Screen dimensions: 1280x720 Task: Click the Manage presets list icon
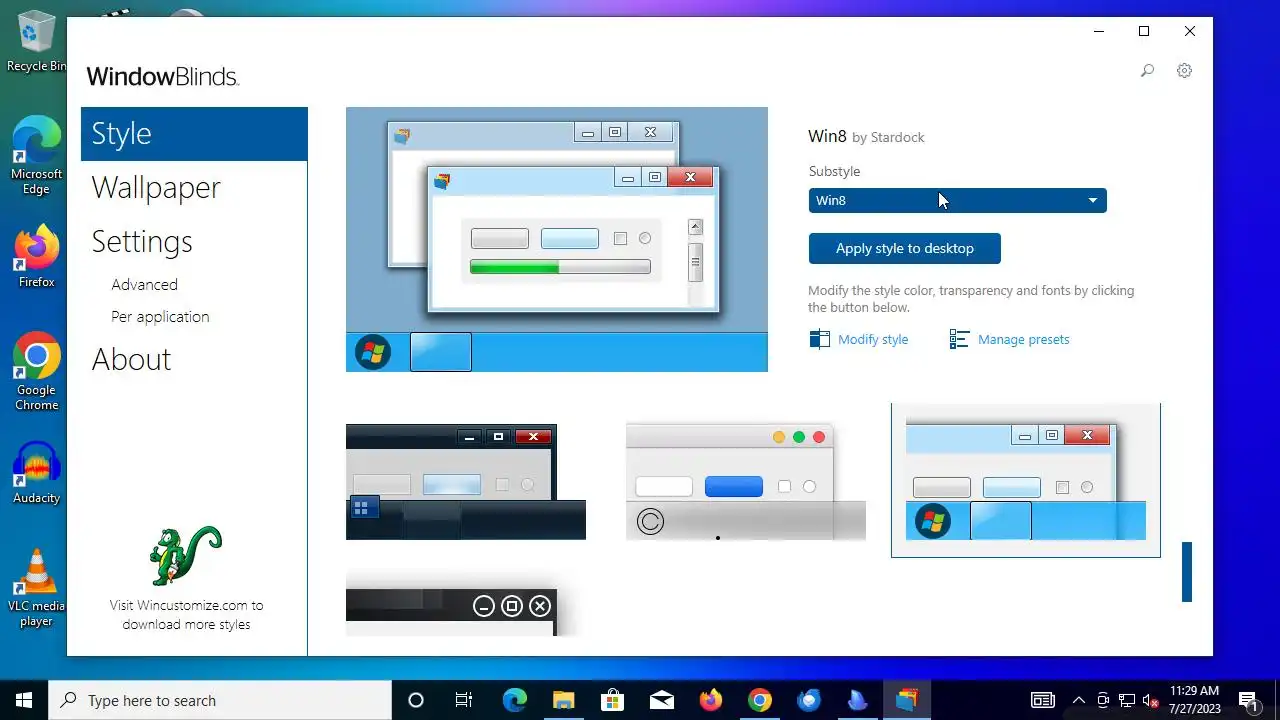(959, 339)
